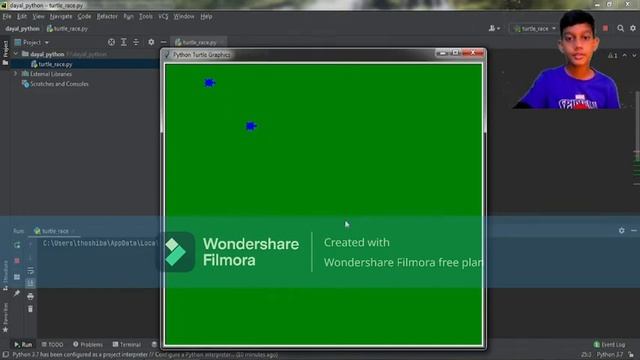Click the Search Everywhere magnifier icon
Screen dimensions: 640x360
click(620, 28)
